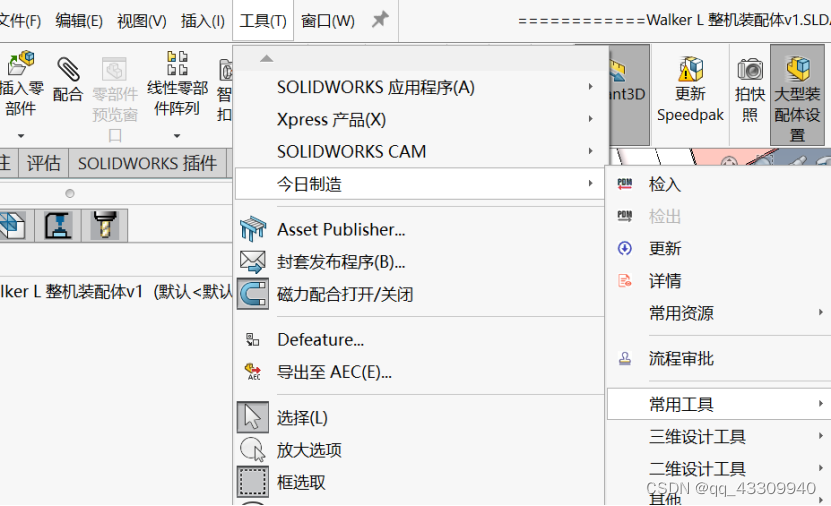Click the 流程审批 stamp icon

tap(625, 359)
